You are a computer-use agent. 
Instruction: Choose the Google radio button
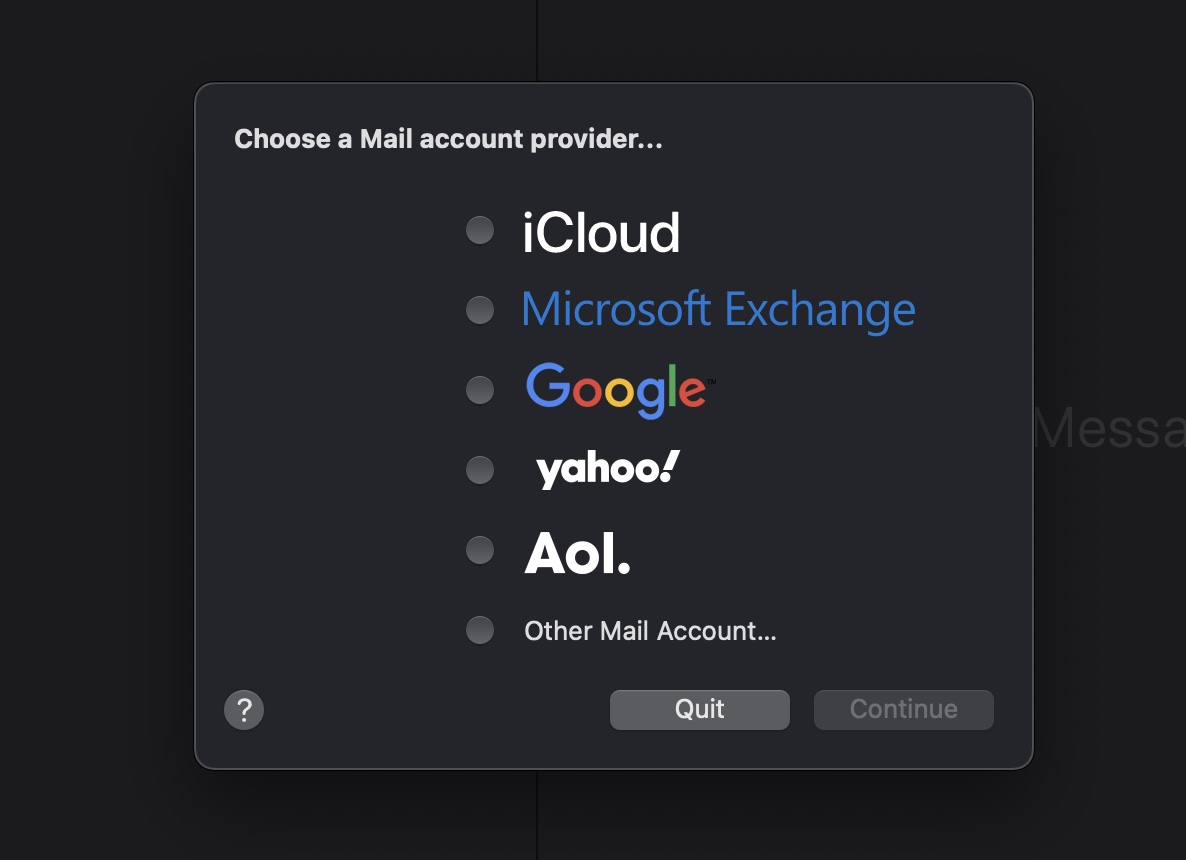pos(480,390)
